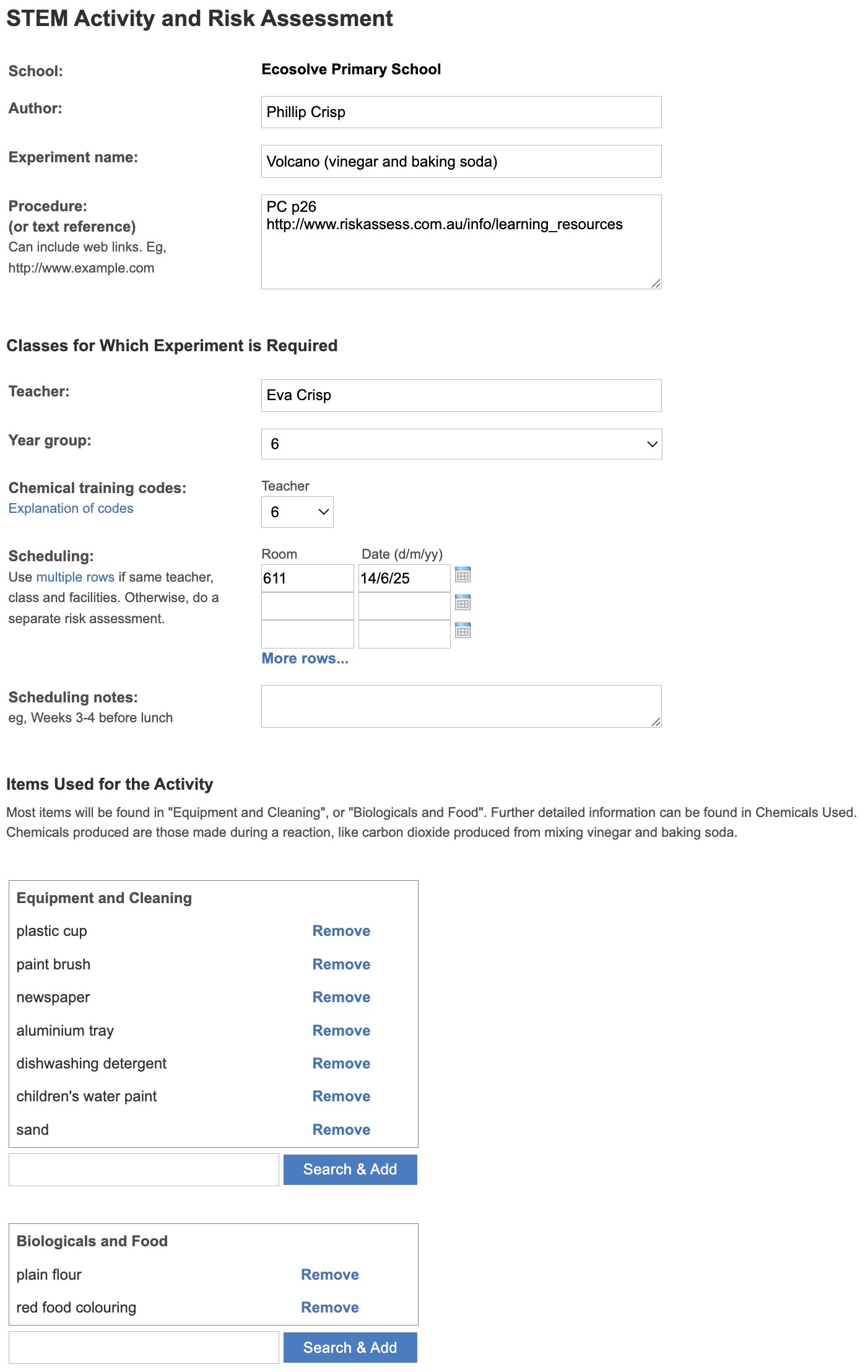Screen dimensions: 868x1372
Task: Click the first Room field containing 611
Action: coord(307,579)
